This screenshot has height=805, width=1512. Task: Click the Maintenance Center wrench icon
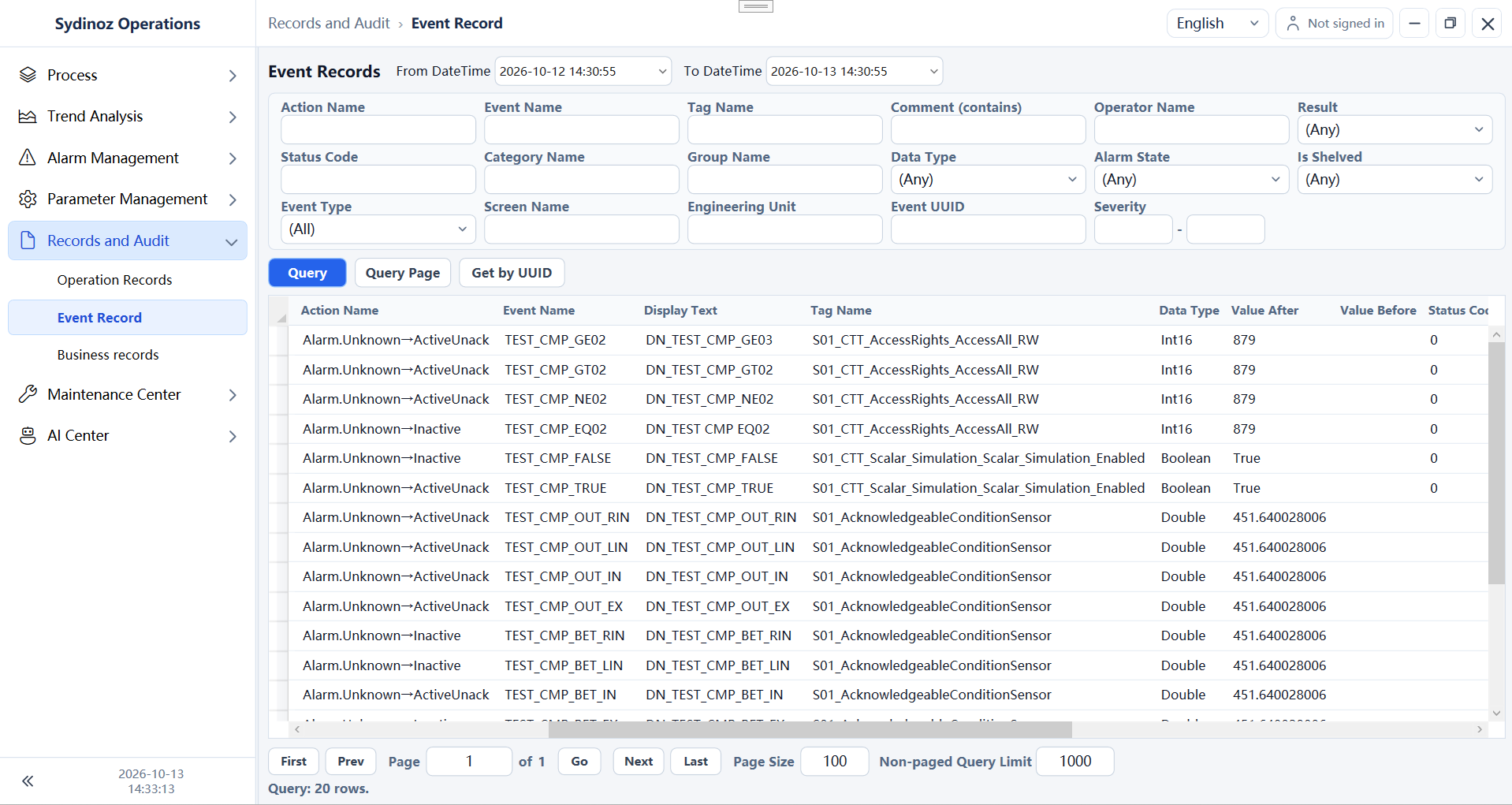tap(28, 394)
